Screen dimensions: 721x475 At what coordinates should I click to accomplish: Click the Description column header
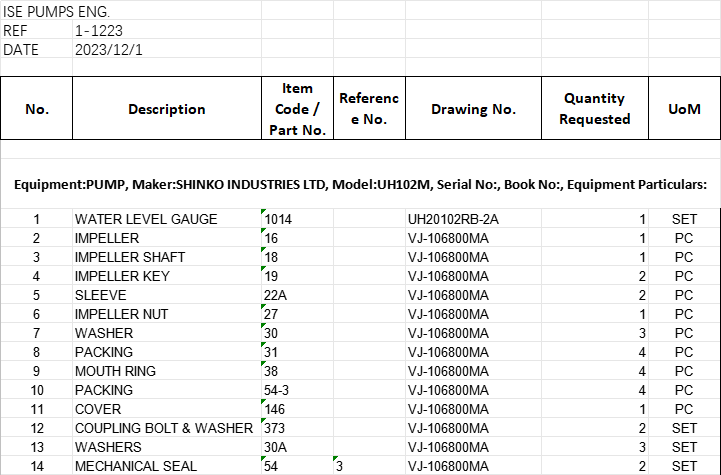pyautogui.click(x=166, y=109)
